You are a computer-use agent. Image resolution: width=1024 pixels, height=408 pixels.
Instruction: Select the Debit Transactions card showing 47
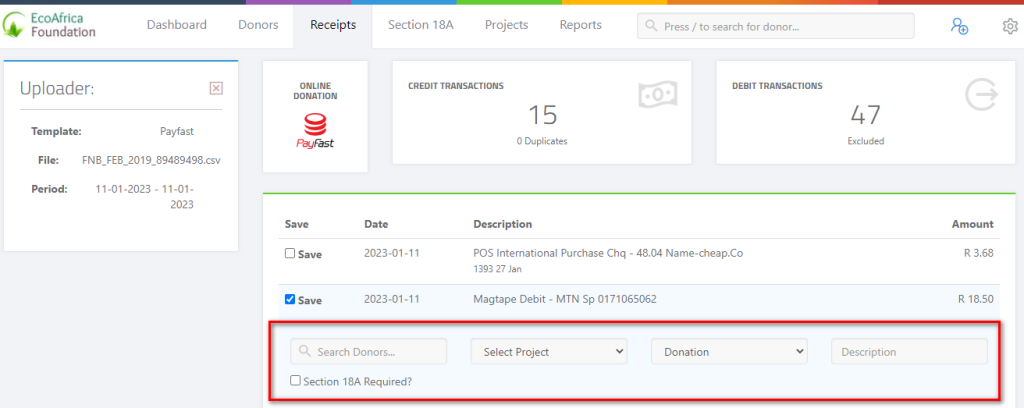pyautogui.click(x=865, y=112)
